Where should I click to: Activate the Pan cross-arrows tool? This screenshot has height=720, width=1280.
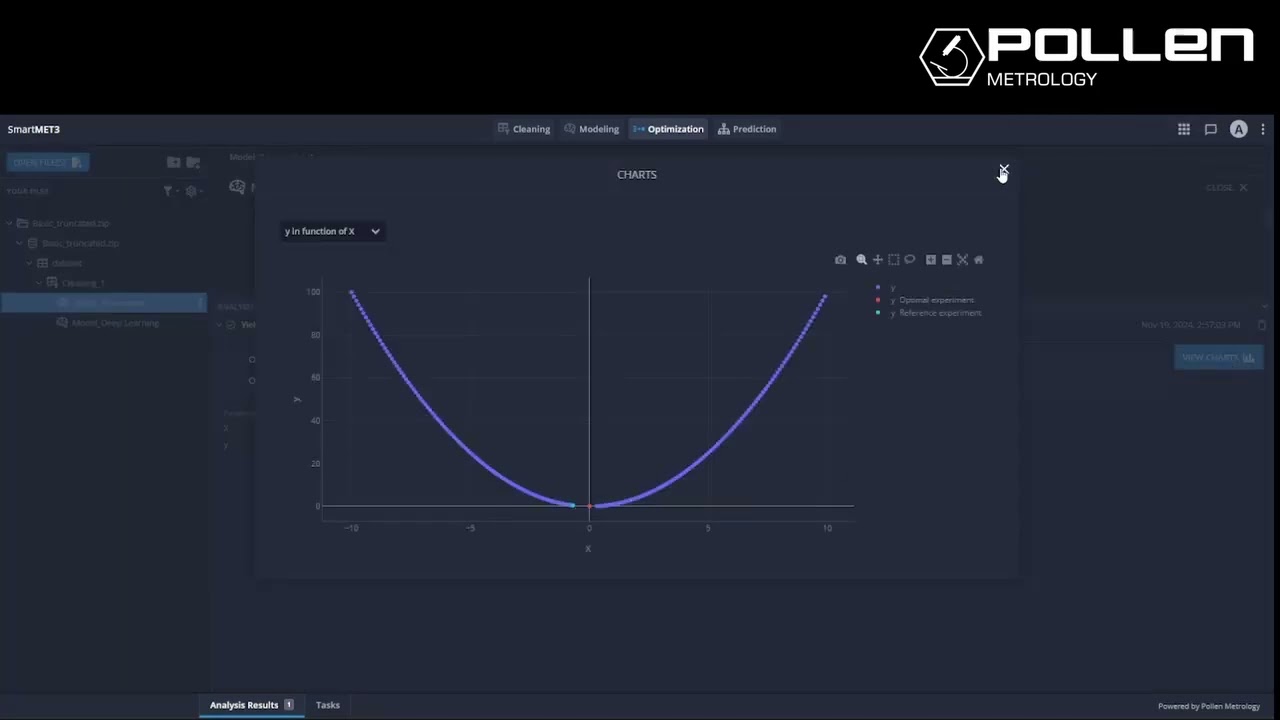pyautogui.click(x=878, y=260)
